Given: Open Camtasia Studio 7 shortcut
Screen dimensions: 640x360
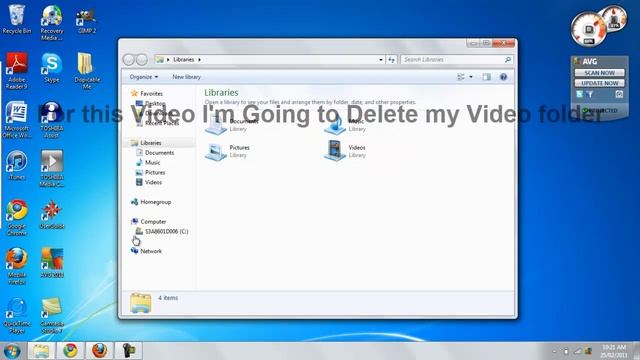Looking at the screenshot, I should pos(52,315).
